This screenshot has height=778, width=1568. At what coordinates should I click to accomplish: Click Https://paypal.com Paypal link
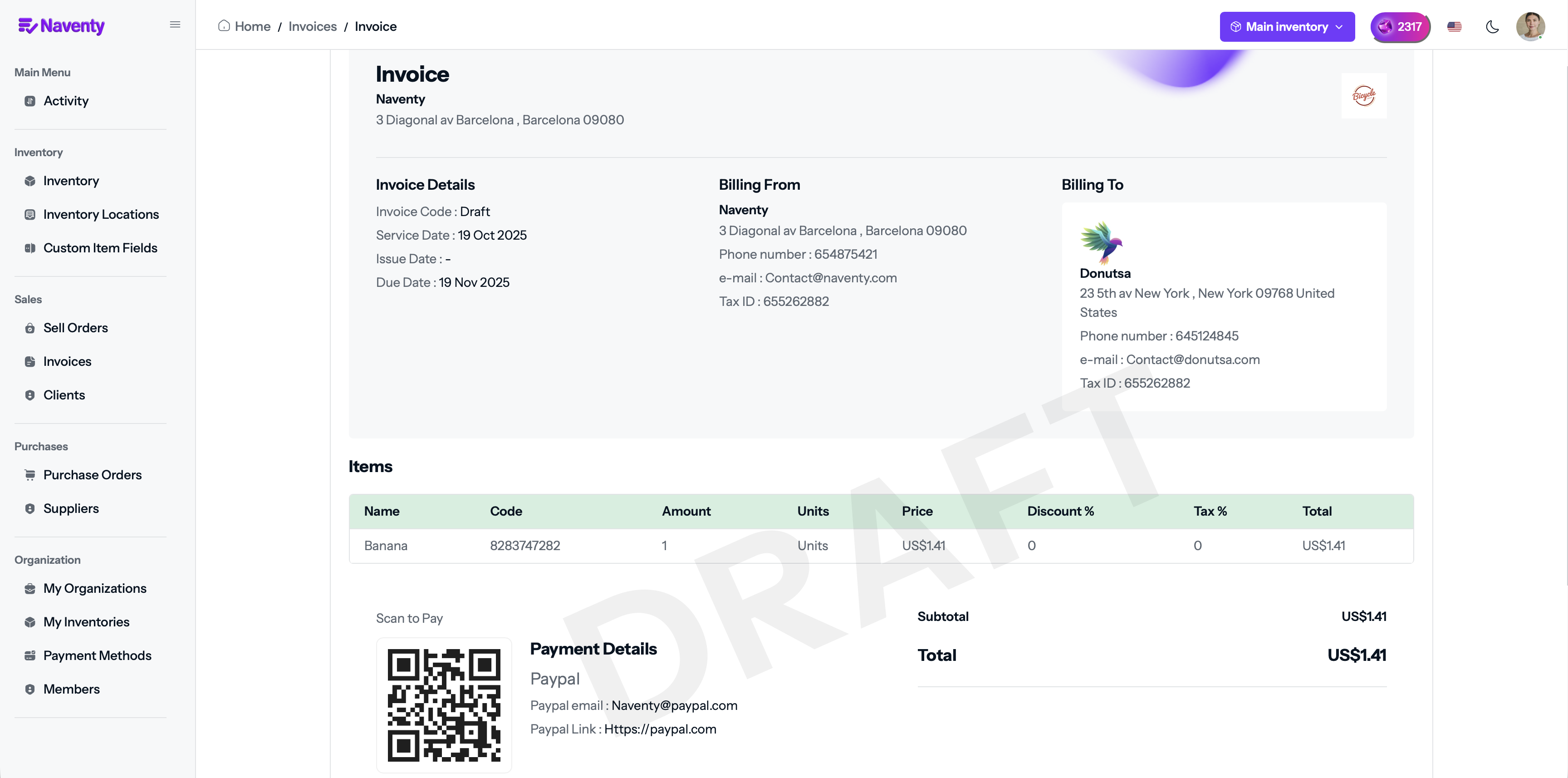660,729
